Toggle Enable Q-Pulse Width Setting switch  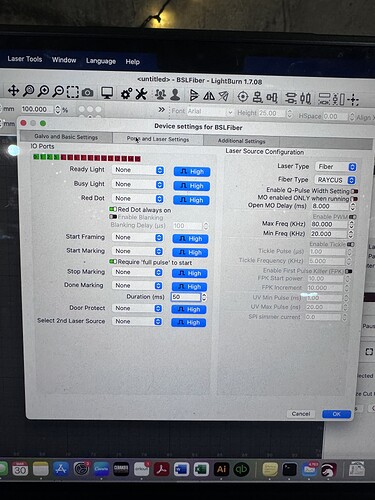(x=354, y=191)
